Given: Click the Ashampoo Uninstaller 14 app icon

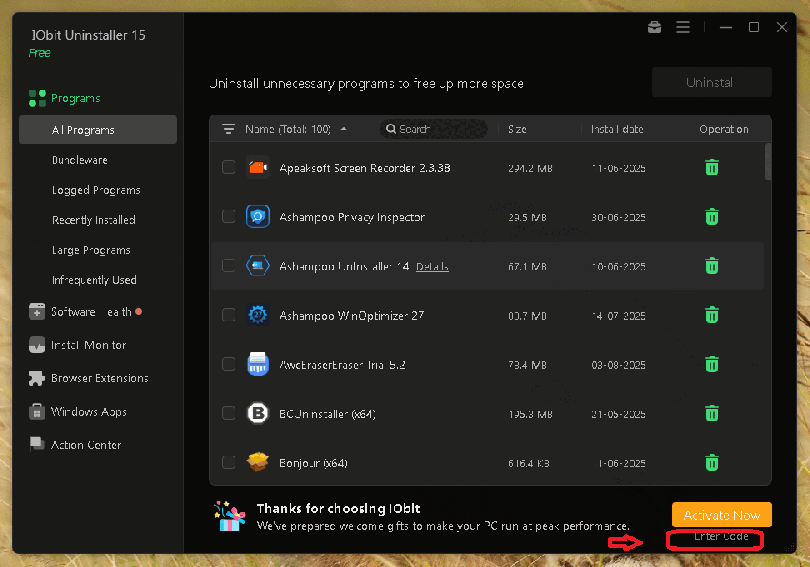Looking at the screenshot, I should [x=258, y=265].
